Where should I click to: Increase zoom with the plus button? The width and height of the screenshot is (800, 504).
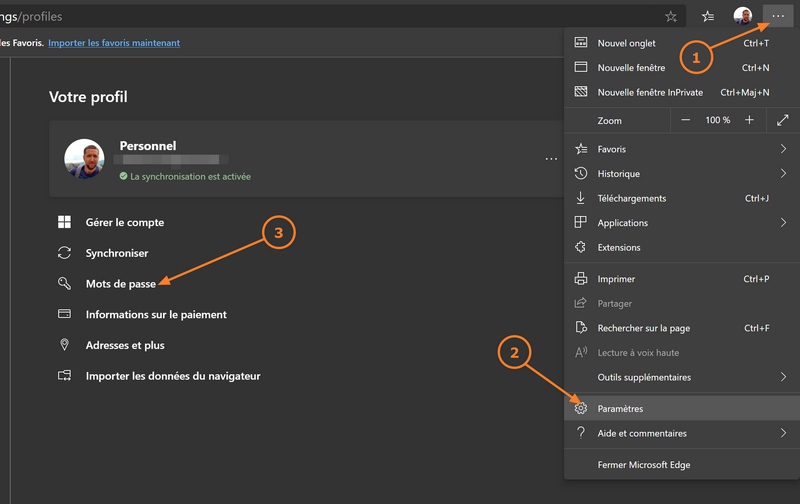coord(749,120)
